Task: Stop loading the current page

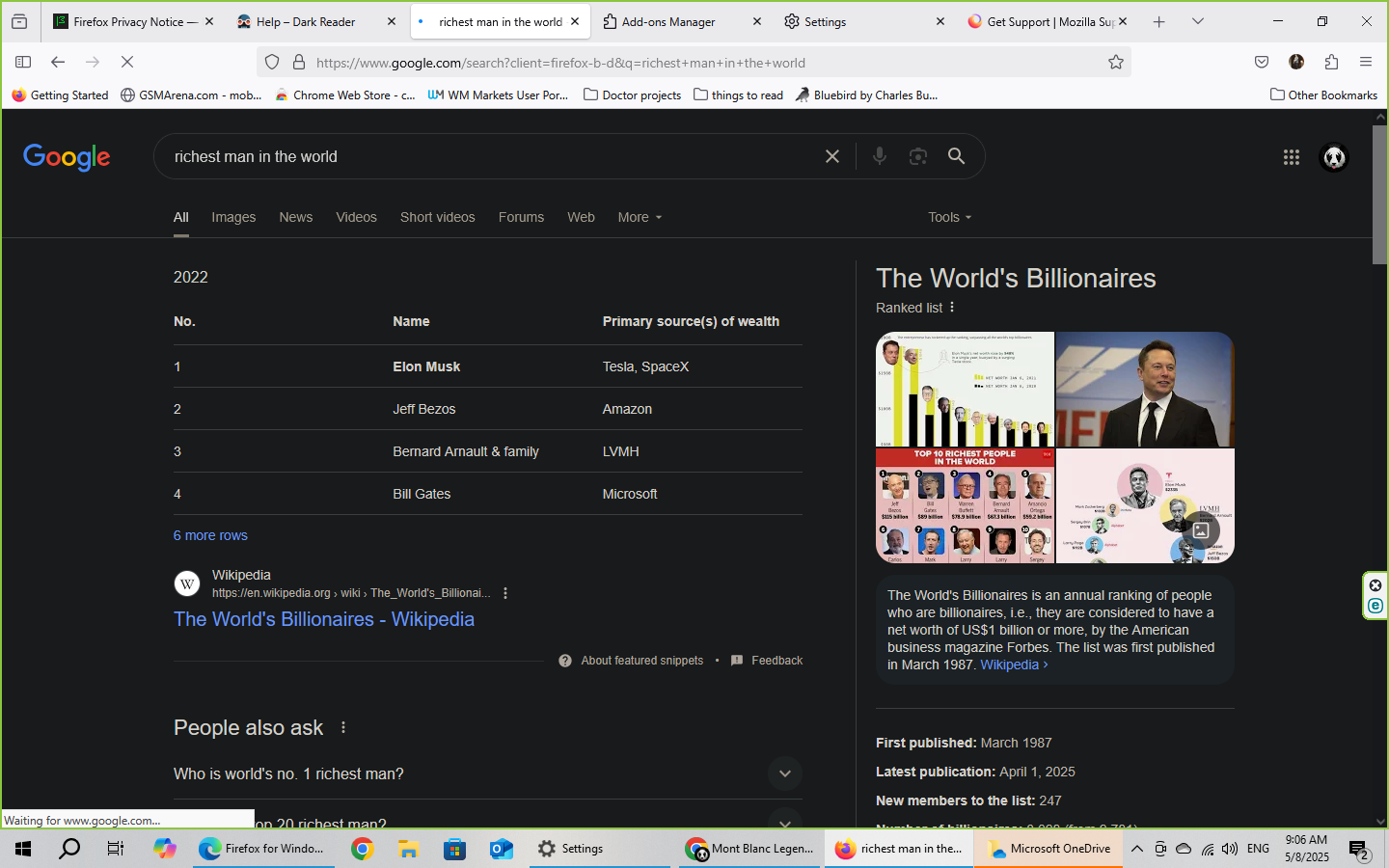Action: tap(127, 62)
